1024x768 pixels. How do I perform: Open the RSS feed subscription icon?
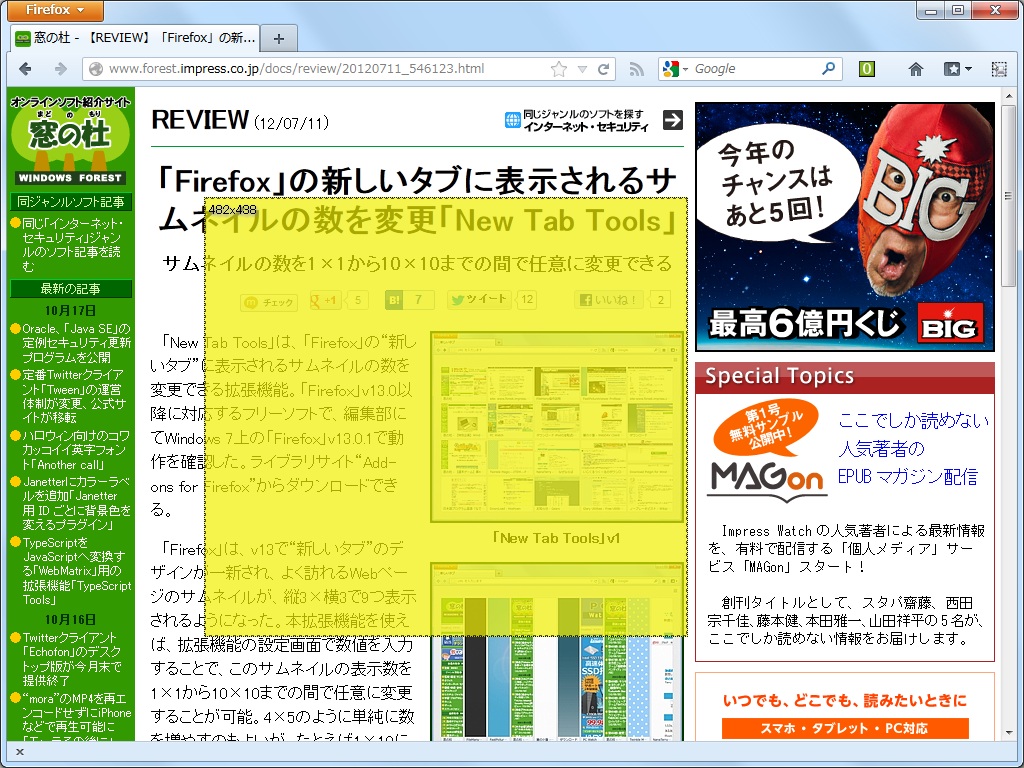pos(637,70)
